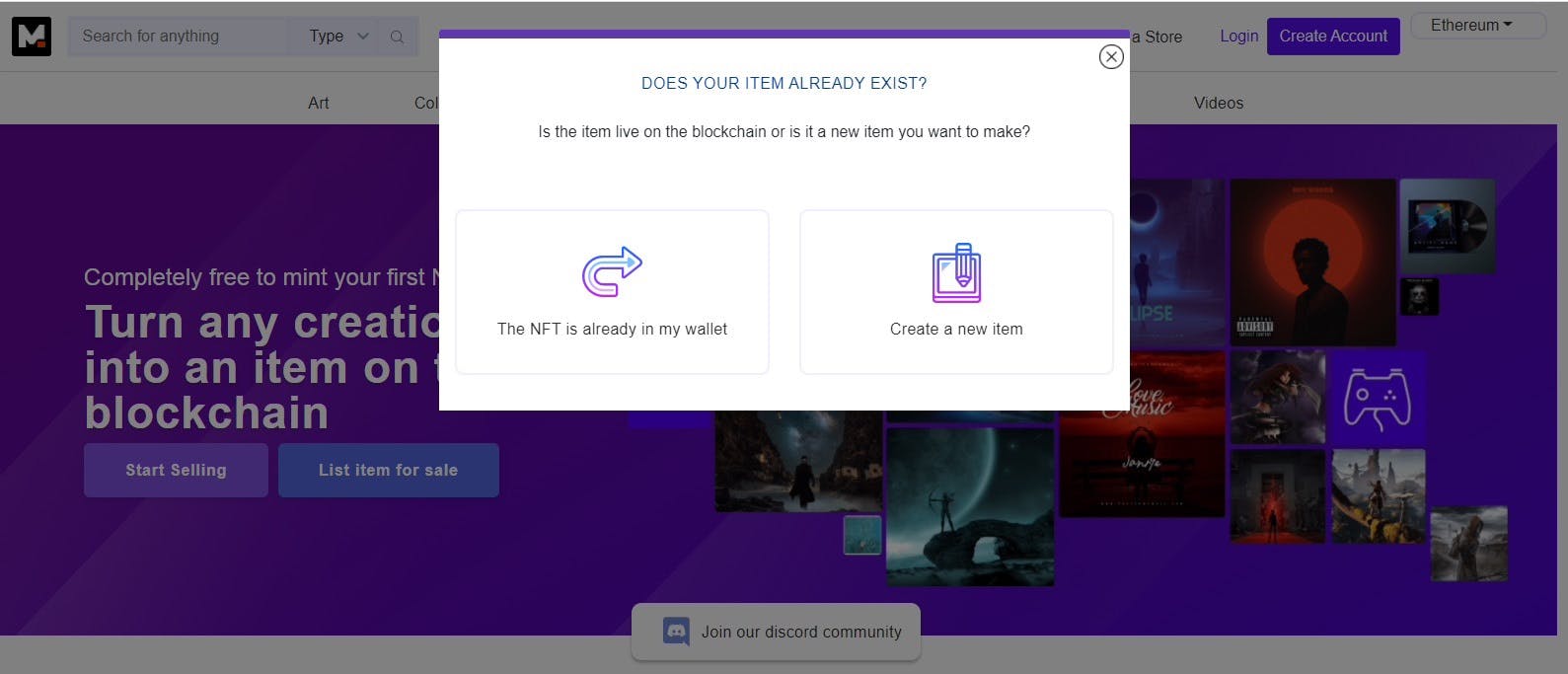Open the archer under planet artwork thumbnail
This screenshot has width=1568, height=674.
pyautogui.click(x=969, y=506)
